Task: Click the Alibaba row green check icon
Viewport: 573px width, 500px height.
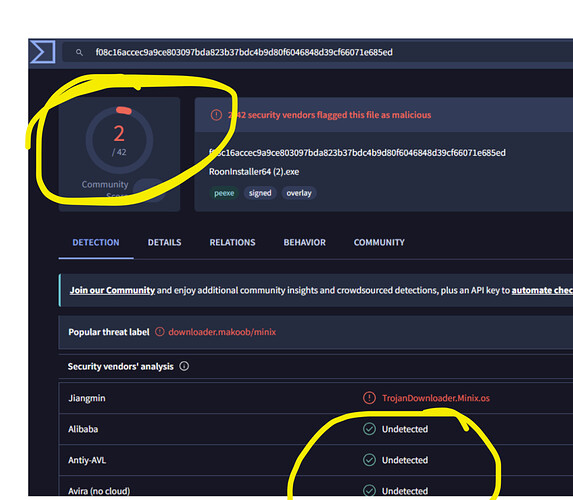Action: pyautogui.click(x=369, y=429)
